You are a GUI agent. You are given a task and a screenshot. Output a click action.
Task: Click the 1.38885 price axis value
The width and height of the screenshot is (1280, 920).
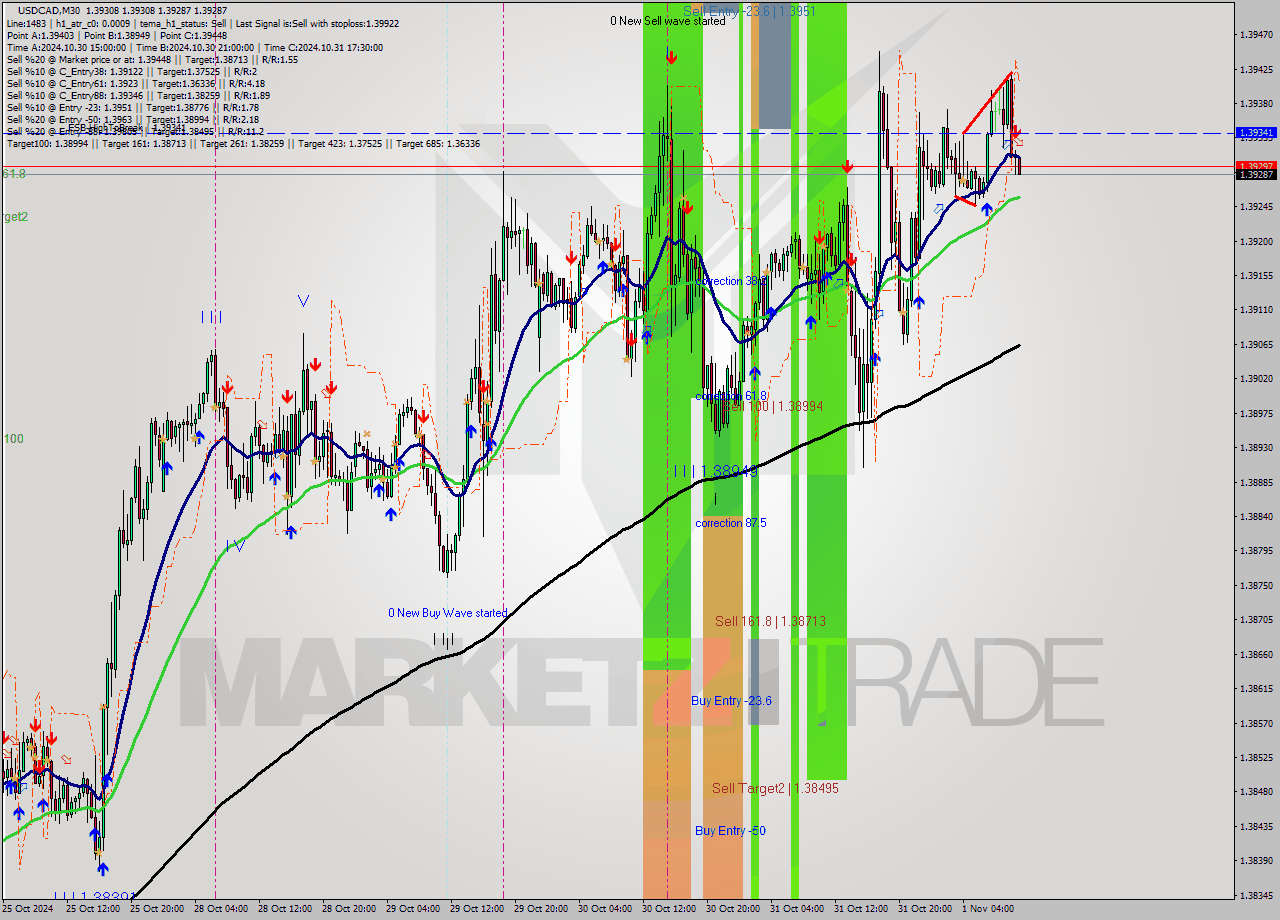coord(1256,482)
